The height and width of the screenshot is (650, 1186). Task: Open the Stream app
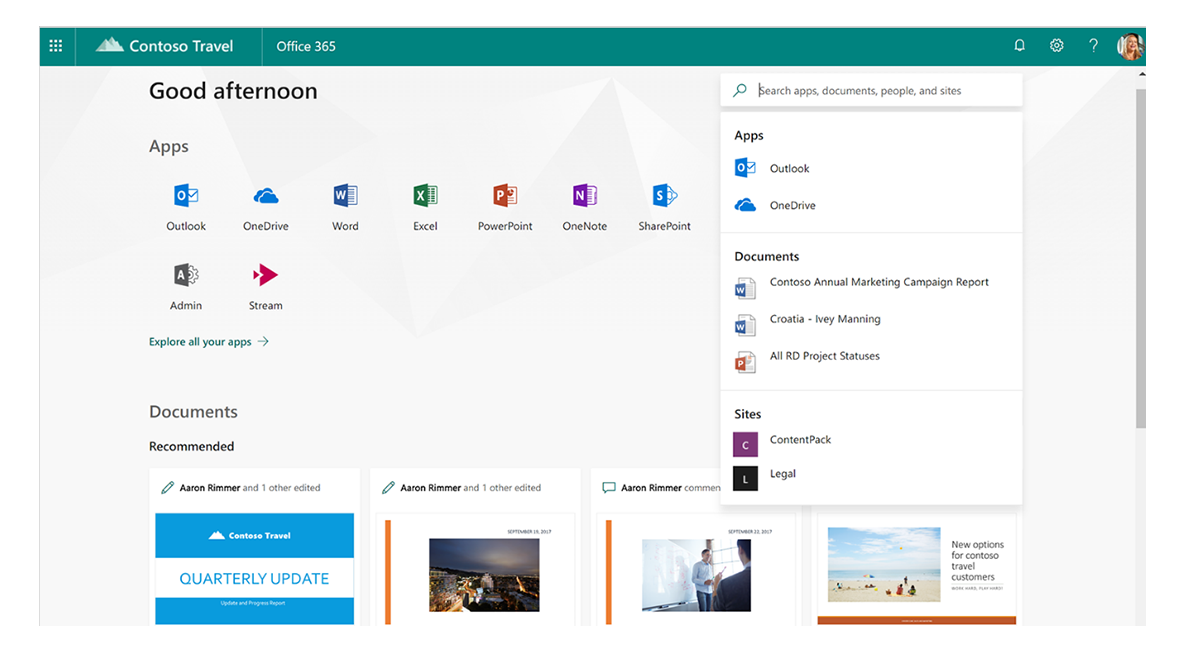point(265,286)
